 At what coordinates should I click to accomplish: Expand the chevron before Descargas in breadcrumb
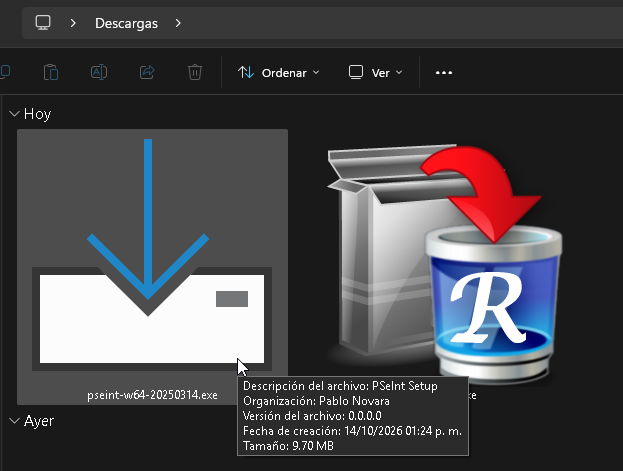[73, 23]
